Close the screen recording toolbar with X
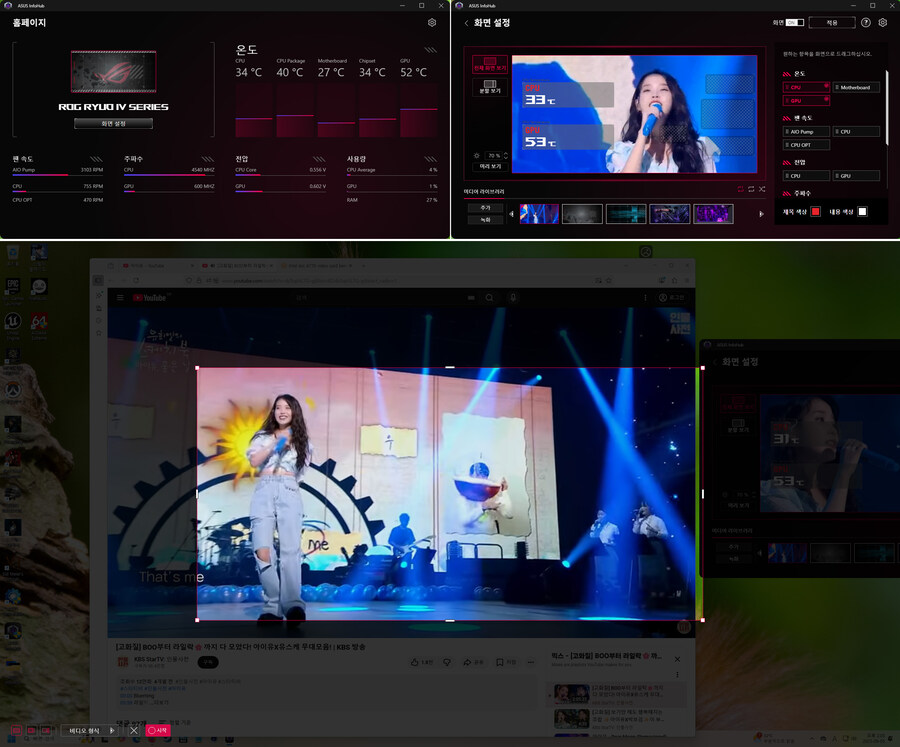 coord(134,730)
